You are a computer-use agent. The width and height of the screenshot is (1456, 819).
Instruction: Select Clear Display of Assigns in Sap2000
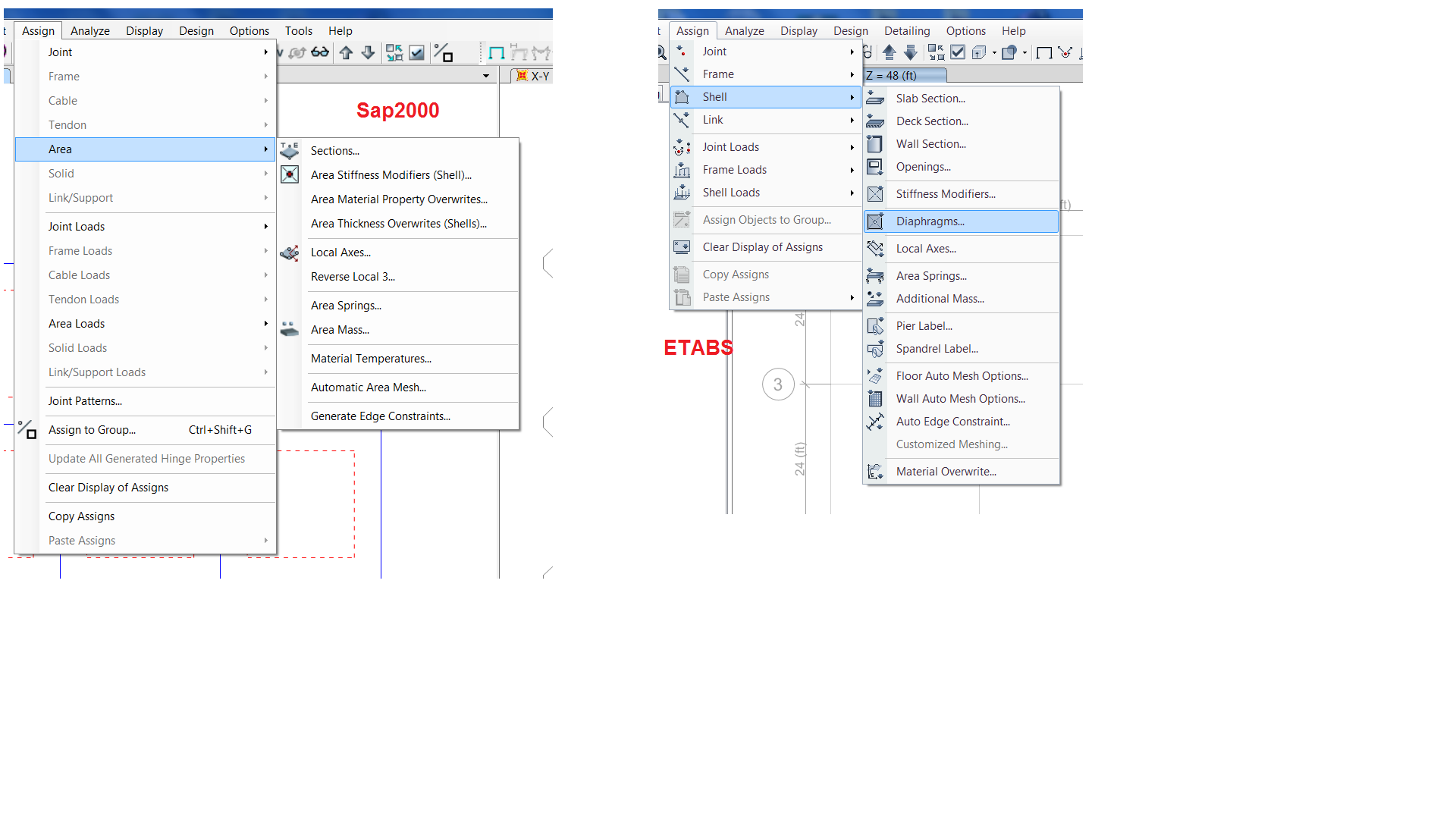tap(108, 488)
